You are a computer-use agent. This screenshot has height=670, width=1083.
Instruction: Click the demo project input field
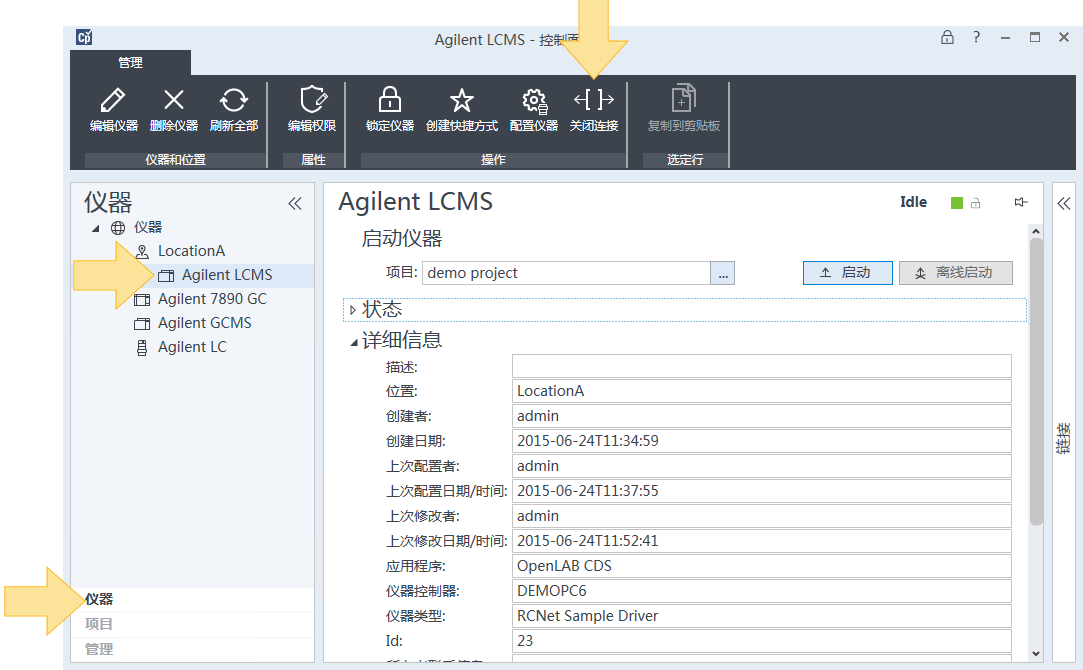pyautogui.click(x=566, y=273)
